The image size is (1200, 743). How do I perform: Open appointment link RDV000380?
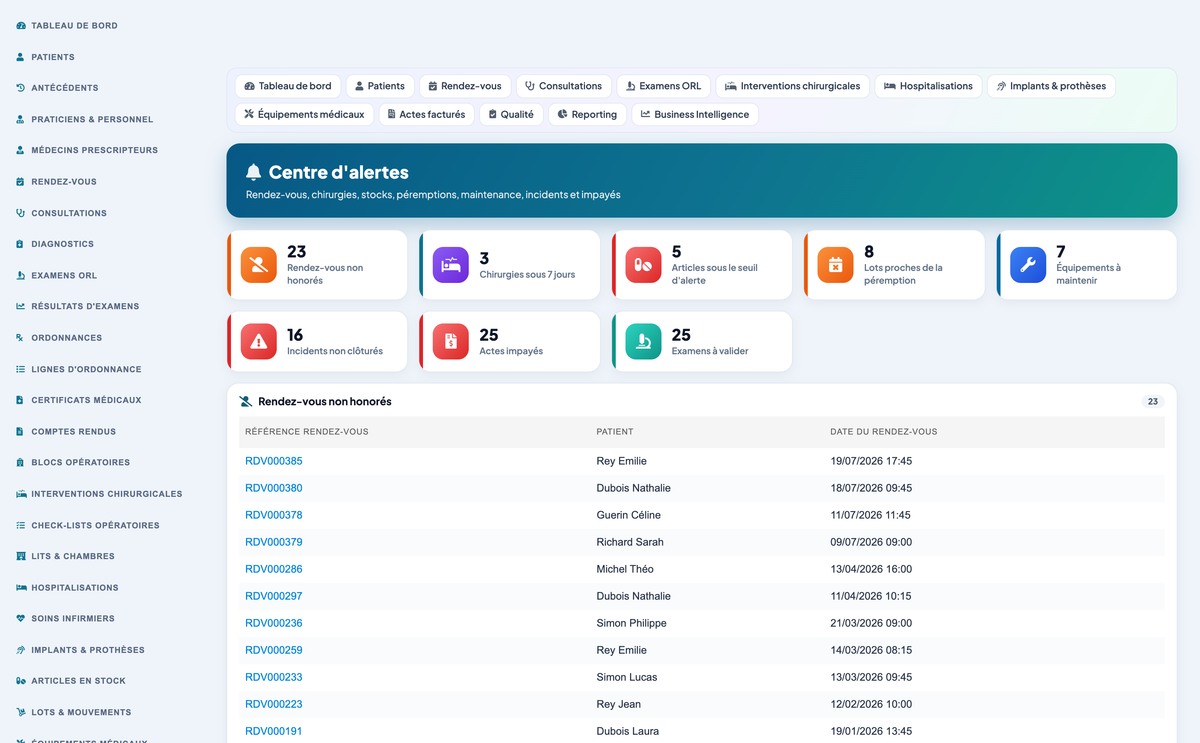tap(274, 488)
